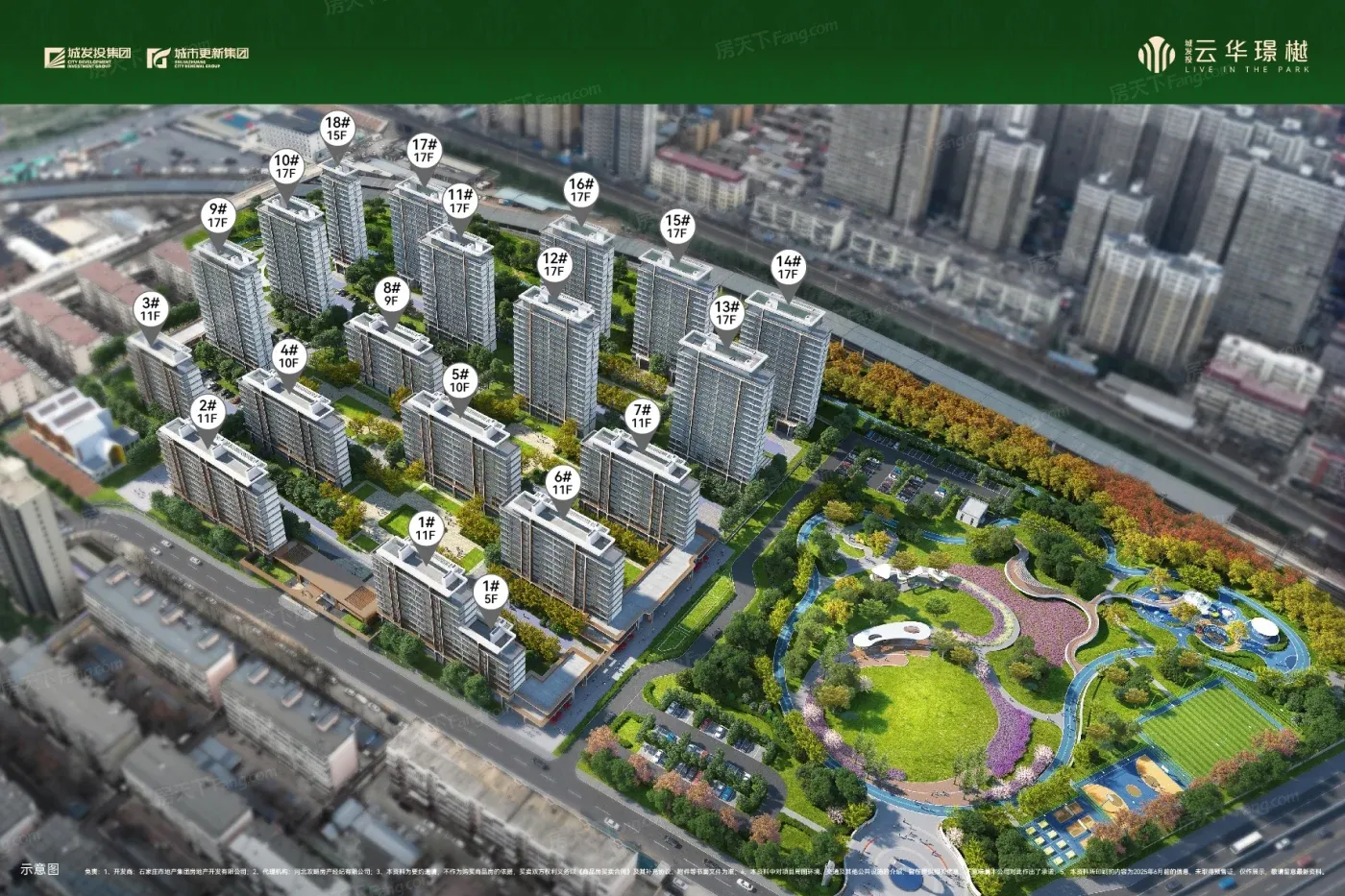Click the 城发投集团 logo
Viewport: 1345px width, 896px height.
point(87,58)
